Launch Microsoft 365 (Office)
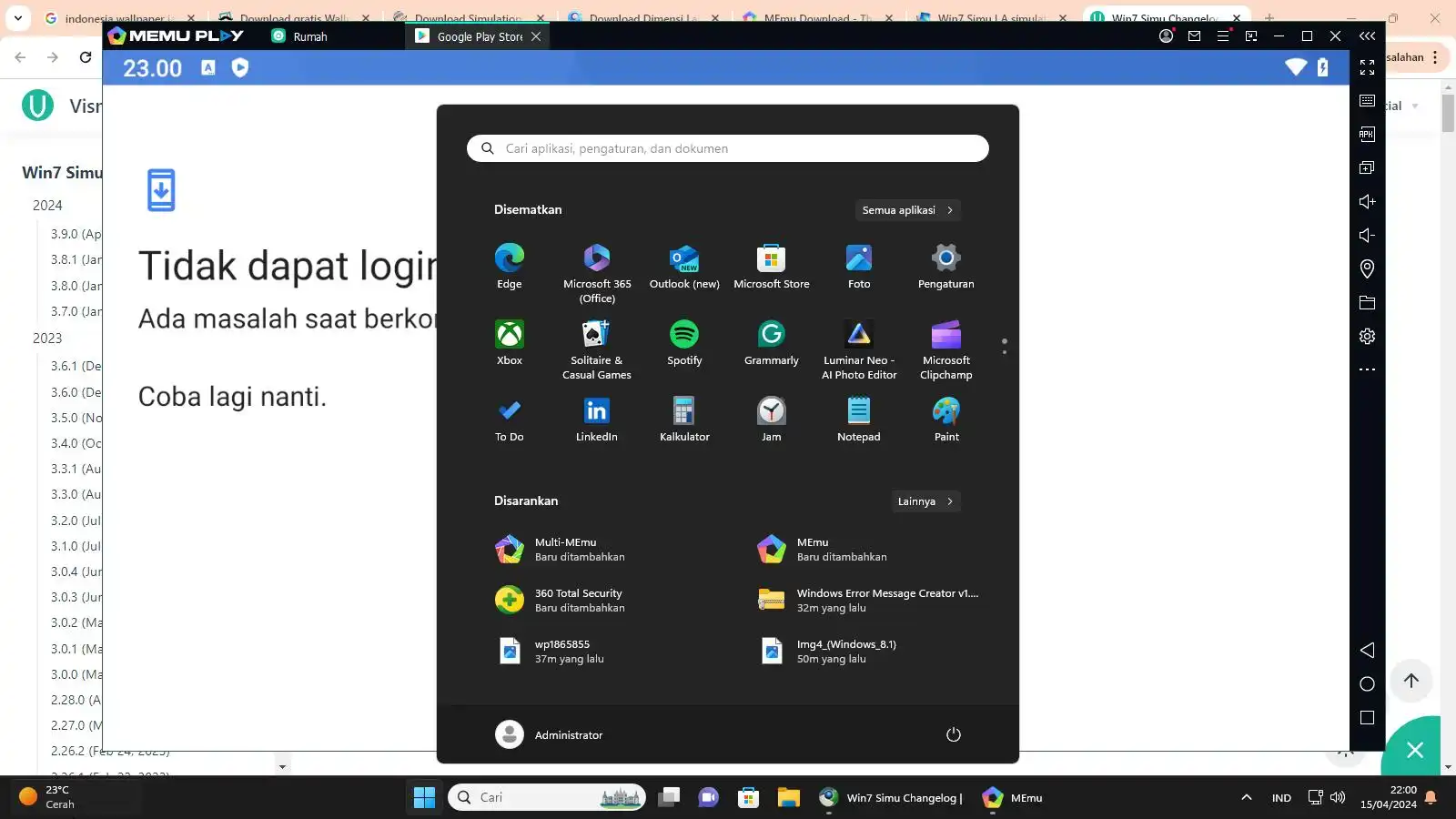Image resolution: width=1456 pixels, height=819 pixels. click(x=597, y=273)
